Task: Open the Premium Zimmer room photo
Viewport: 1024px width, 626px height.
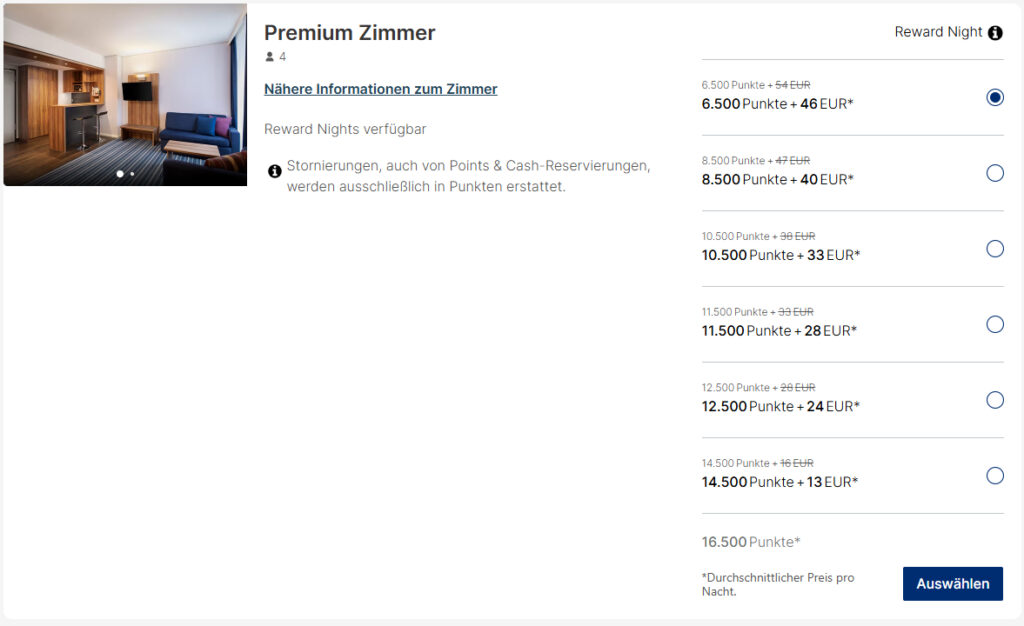Action: pyautogui.click(x=125, y=95)
